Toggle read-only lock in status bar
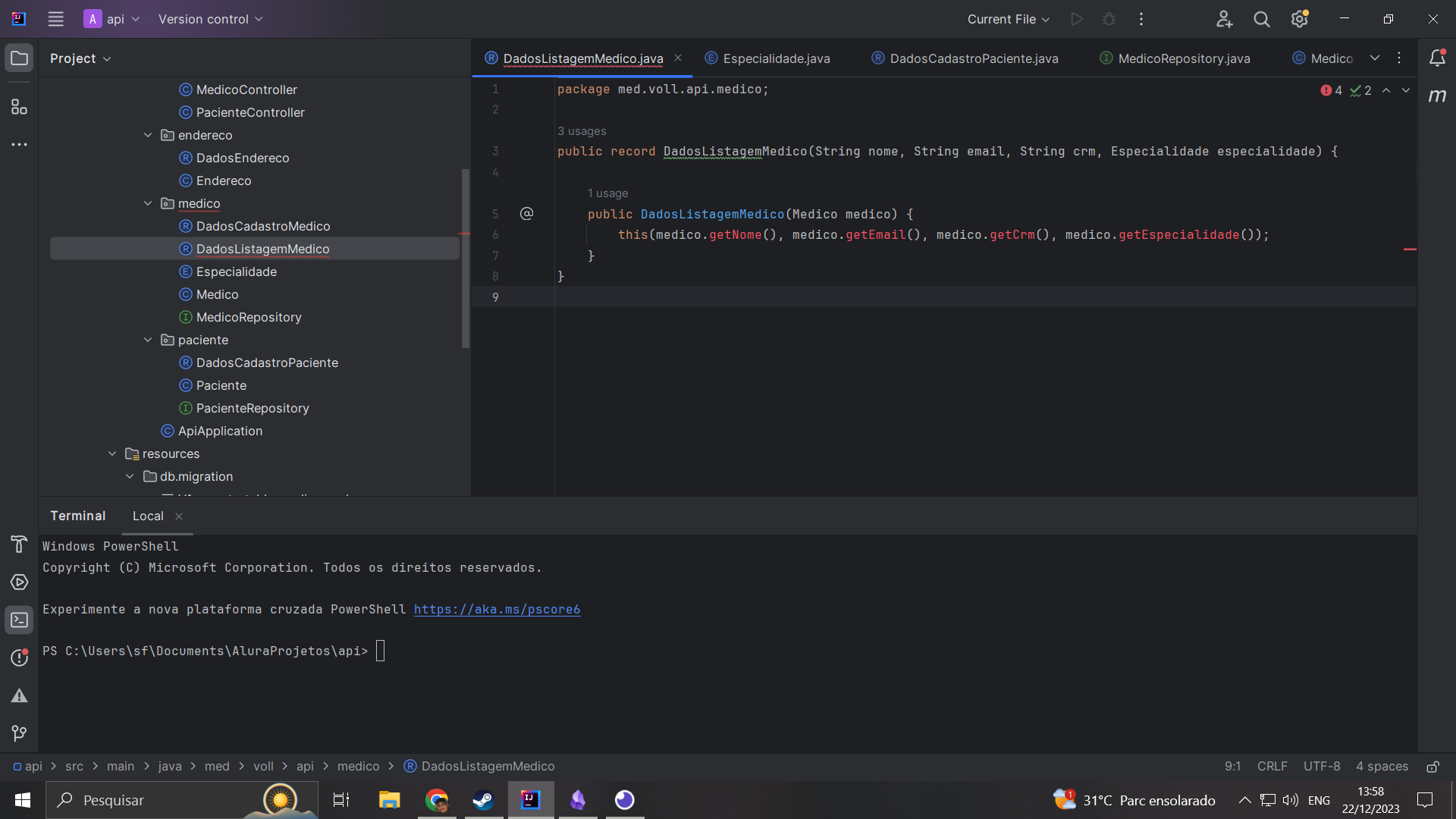The height and width of the screenshot is (819, 1456). coord(1433,767)
